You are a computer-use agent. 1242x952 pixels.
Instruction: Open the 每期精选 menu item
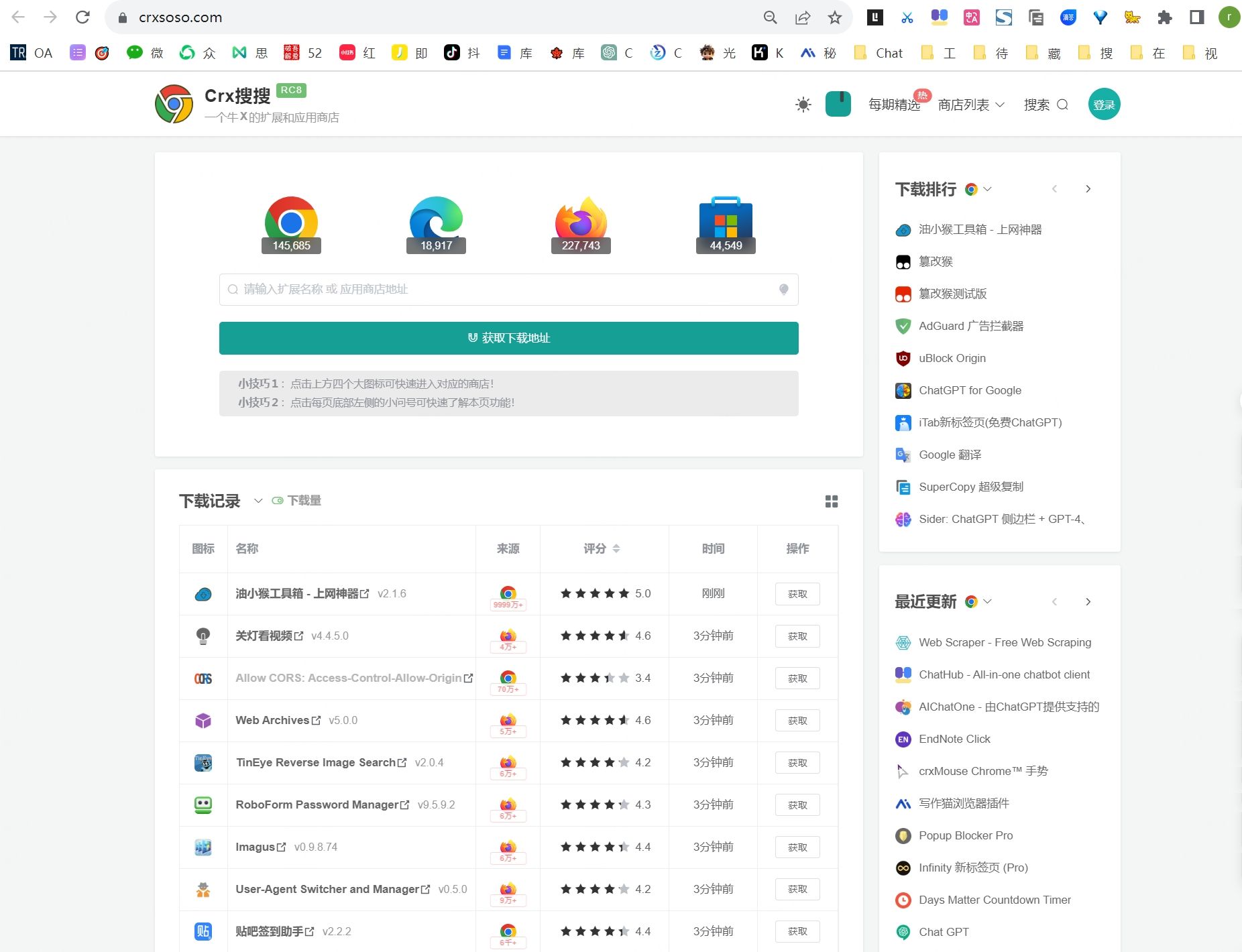(x=894, y=105)
